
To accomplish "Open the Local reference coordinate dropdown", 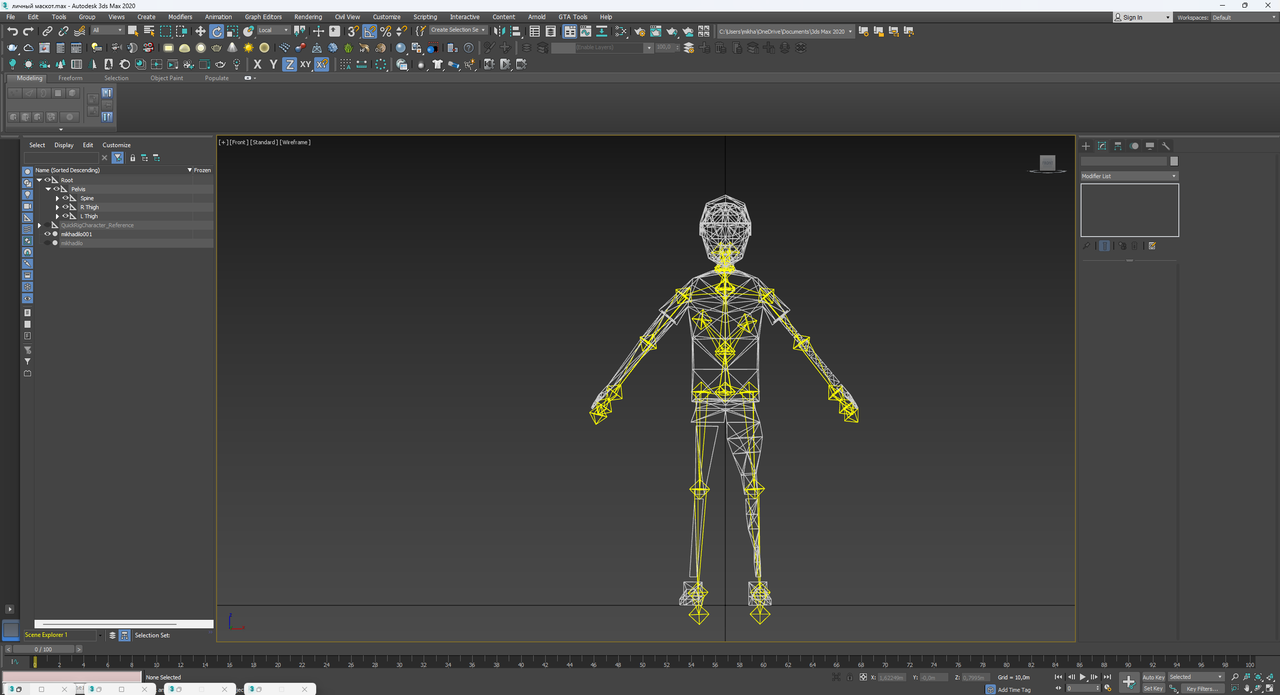I will pyautogui.click(x=273, y=31).
